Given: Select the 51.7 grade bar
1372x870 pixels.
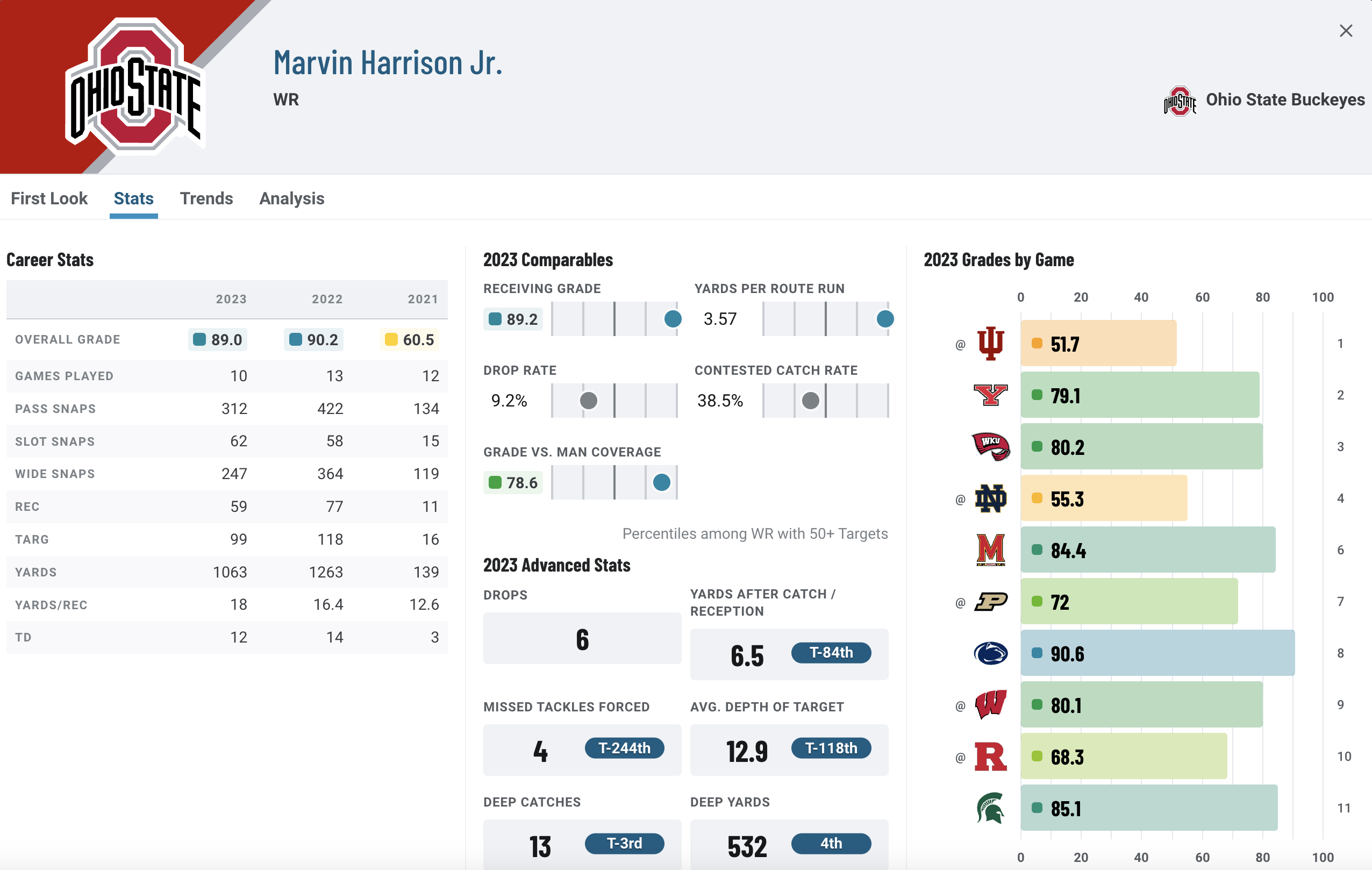Looking at the screenshot, I should [x=1098, y=343].
